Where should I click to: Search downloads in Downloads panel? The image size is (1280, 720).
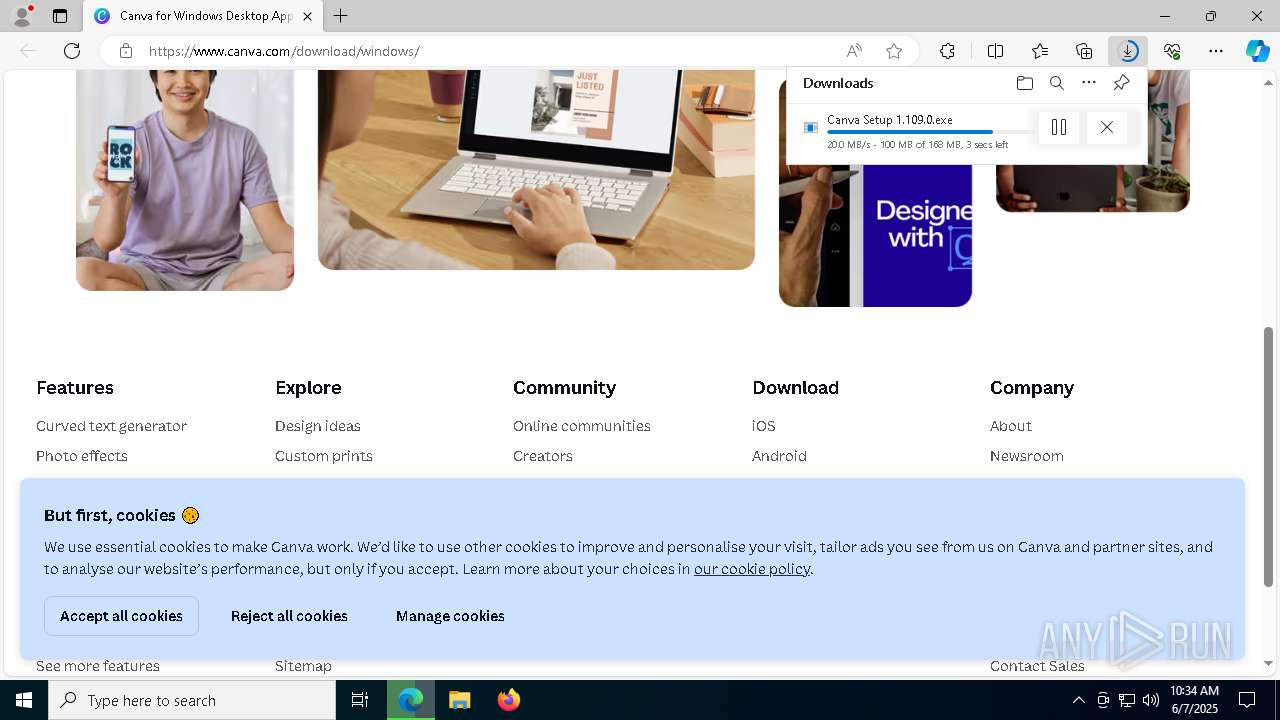point(1057,83)
